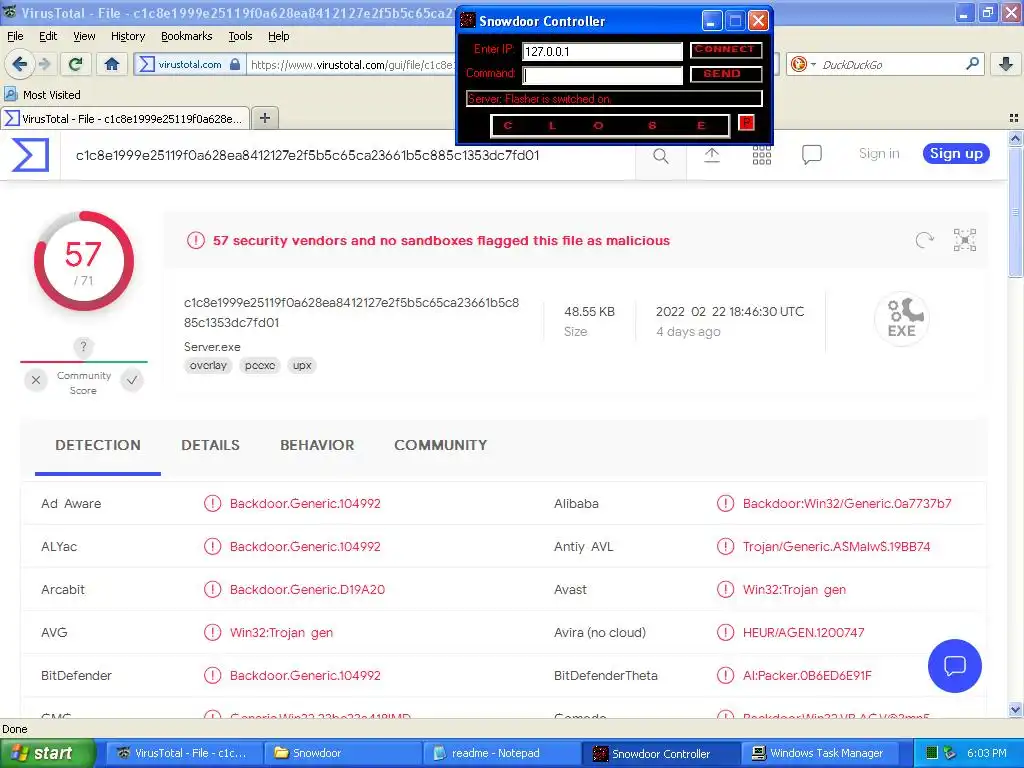Open the blue chat bubble widget
Screen dimensions: 1024x768
point(955,665)
